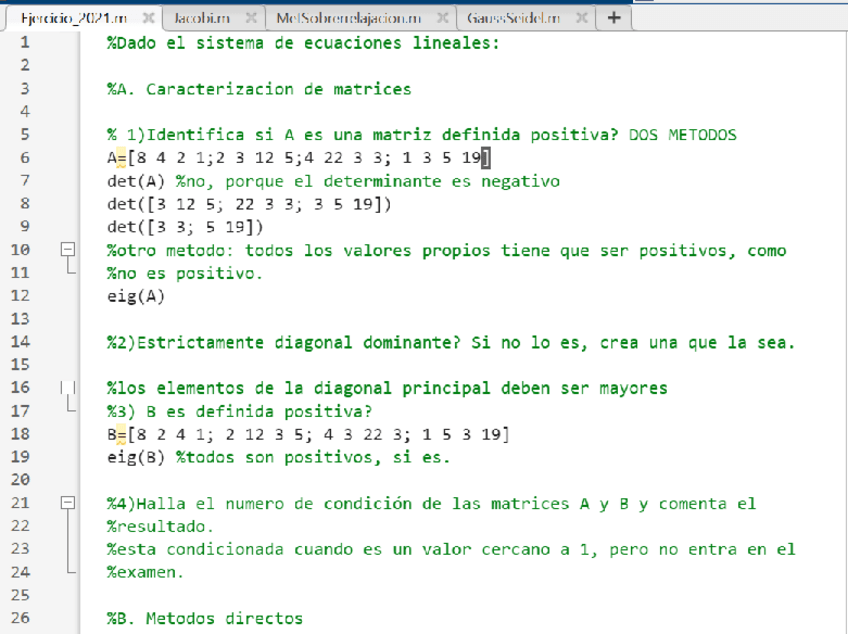Click the '%B. Metodos directos' comment line
Image resolution: width=848 pixels, height=634 pixels.
pyautogui.click(x=204, y=618)
